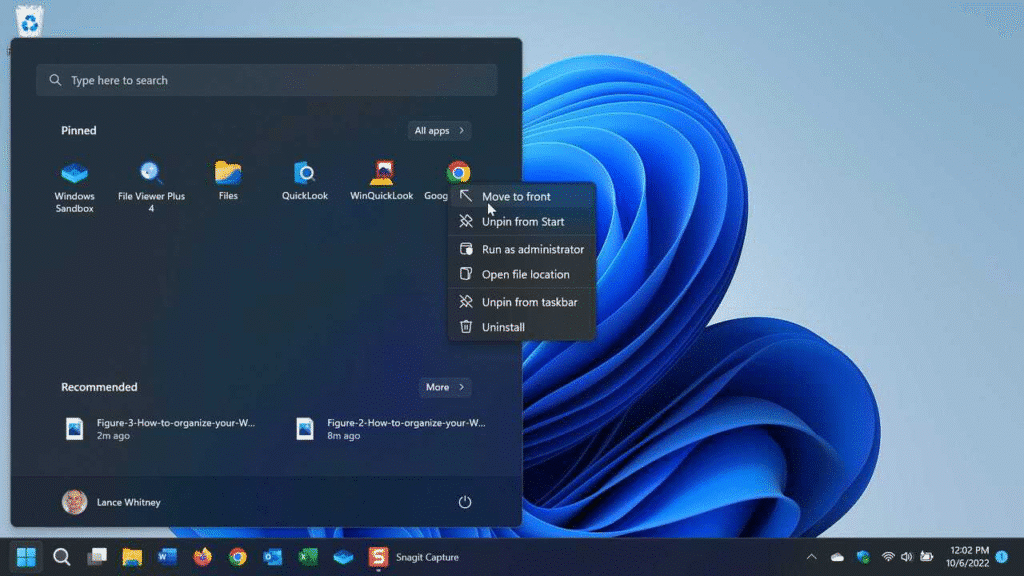Open the Lance Whitney account menu

pyautogui.click(x=112, y=502)
